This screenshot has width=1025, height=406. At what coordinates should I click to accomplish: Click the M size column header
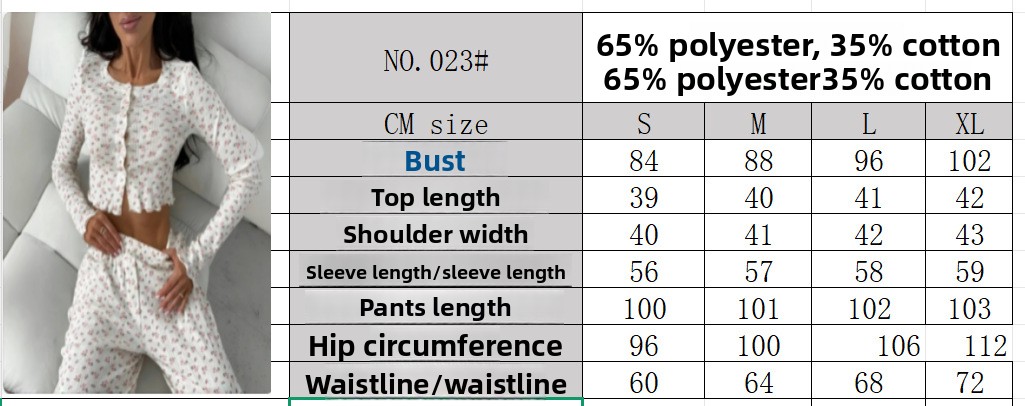(x=759, y=125)
